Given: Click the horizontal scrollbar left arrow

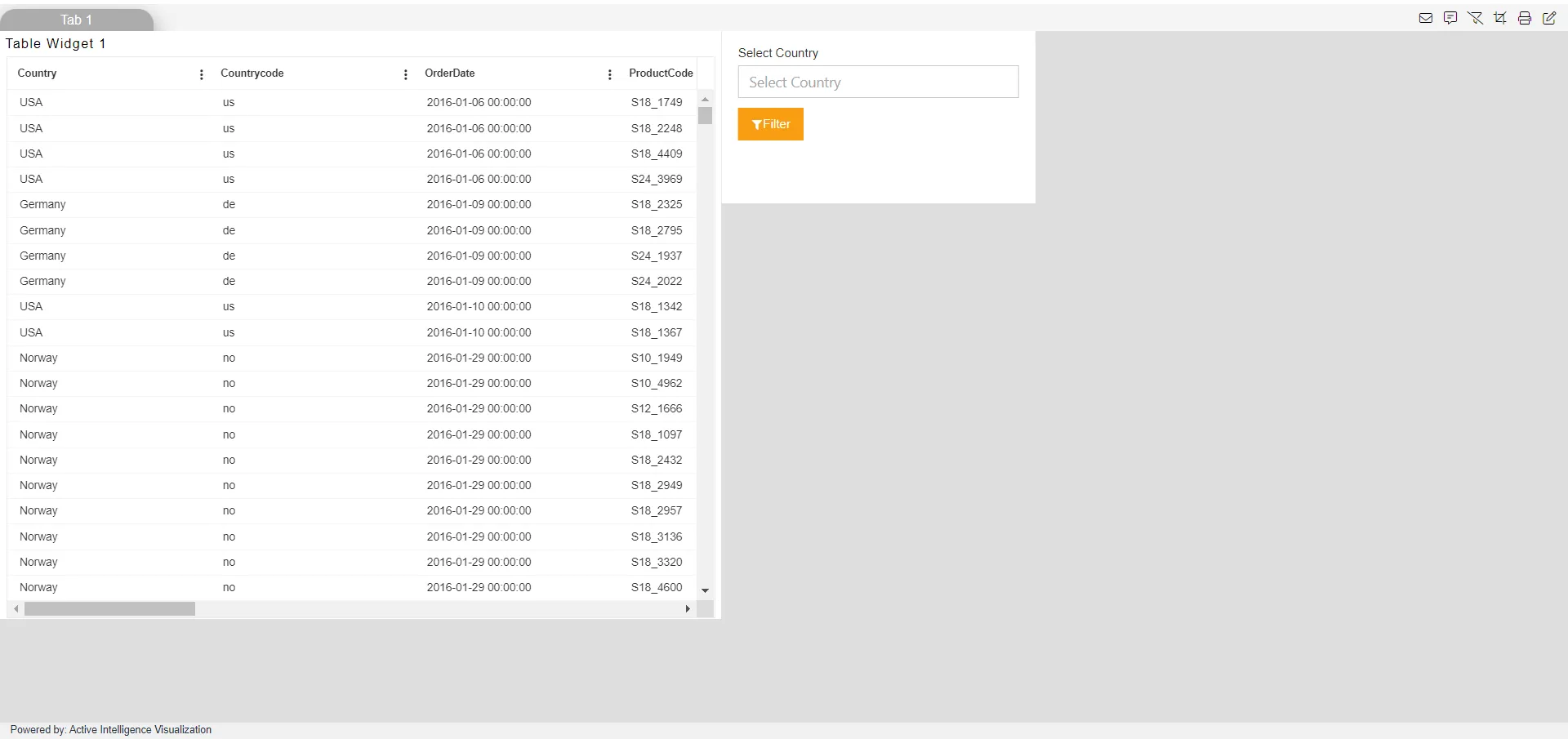Looking at the screenshot, I should (16, 609).
